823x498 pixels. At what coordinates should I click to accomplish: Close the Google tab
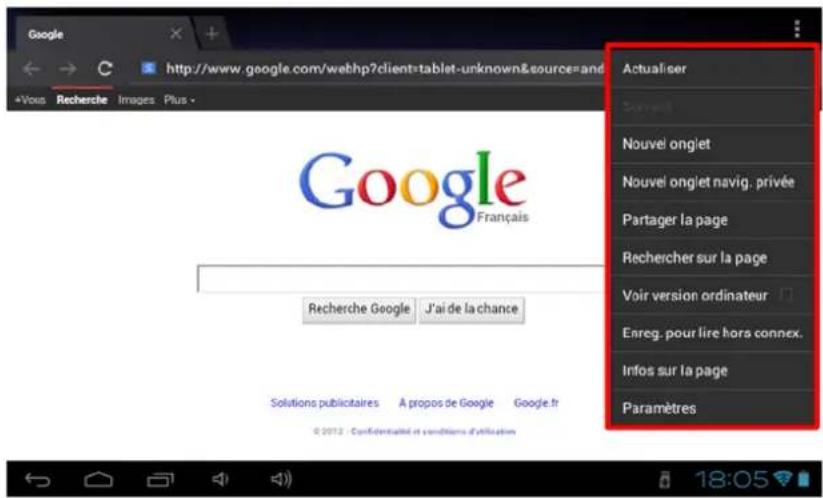click(176, 34)
